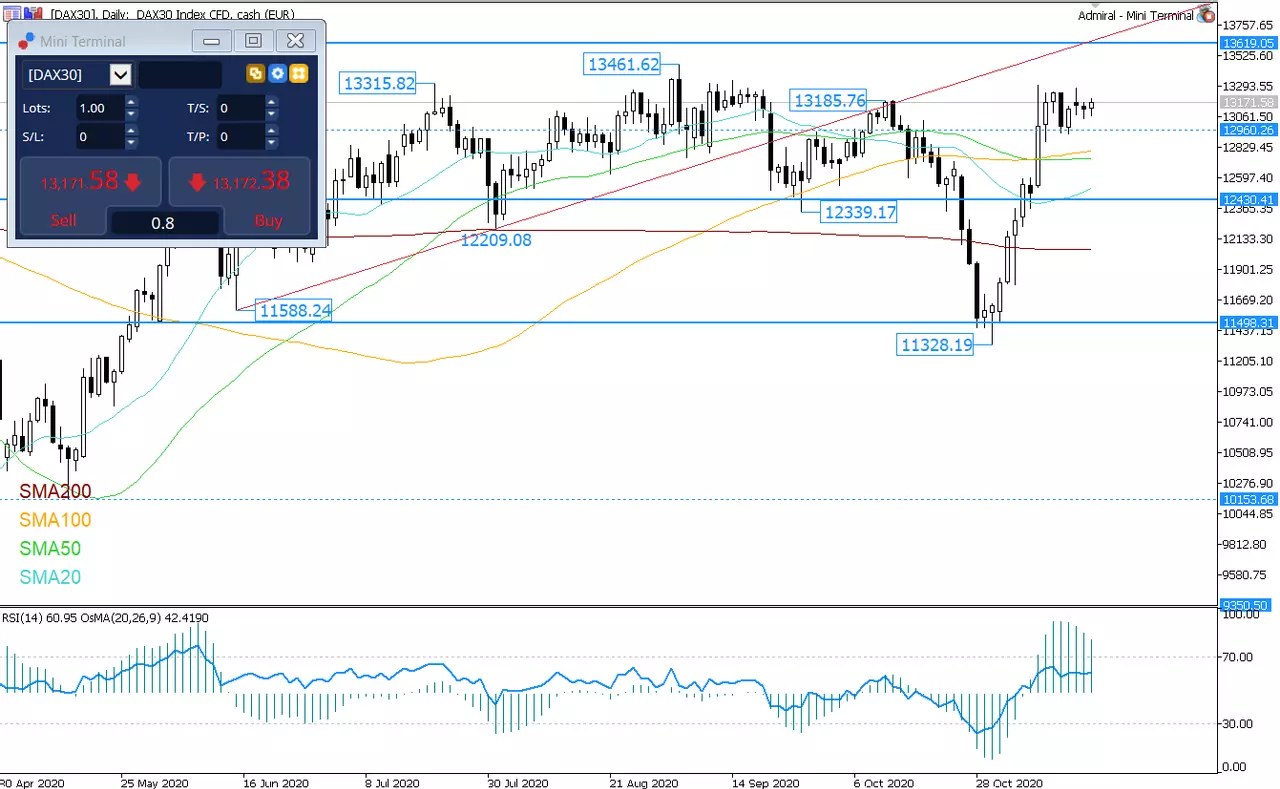Select the 13461.62 price label on chart
This screenshot has height=789, width=1280.
(x=624, y=64)
